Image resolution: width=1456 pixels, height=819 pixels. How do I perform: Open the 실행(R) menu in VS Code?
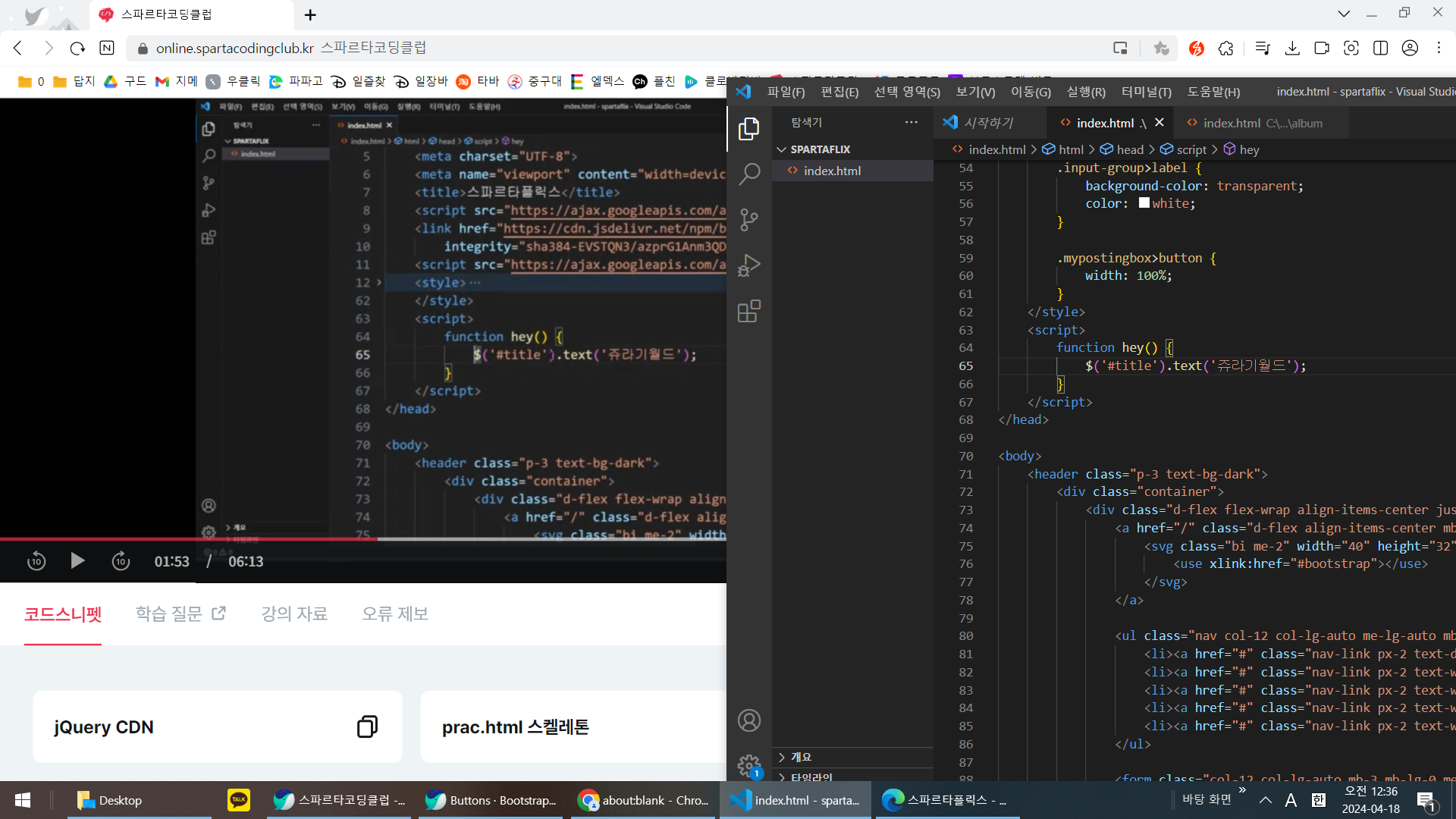[x=1086, y=92]
